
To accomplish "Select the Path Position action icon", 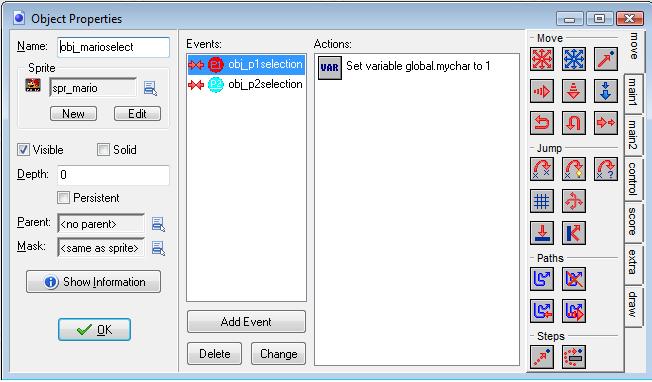I will 542,311.
